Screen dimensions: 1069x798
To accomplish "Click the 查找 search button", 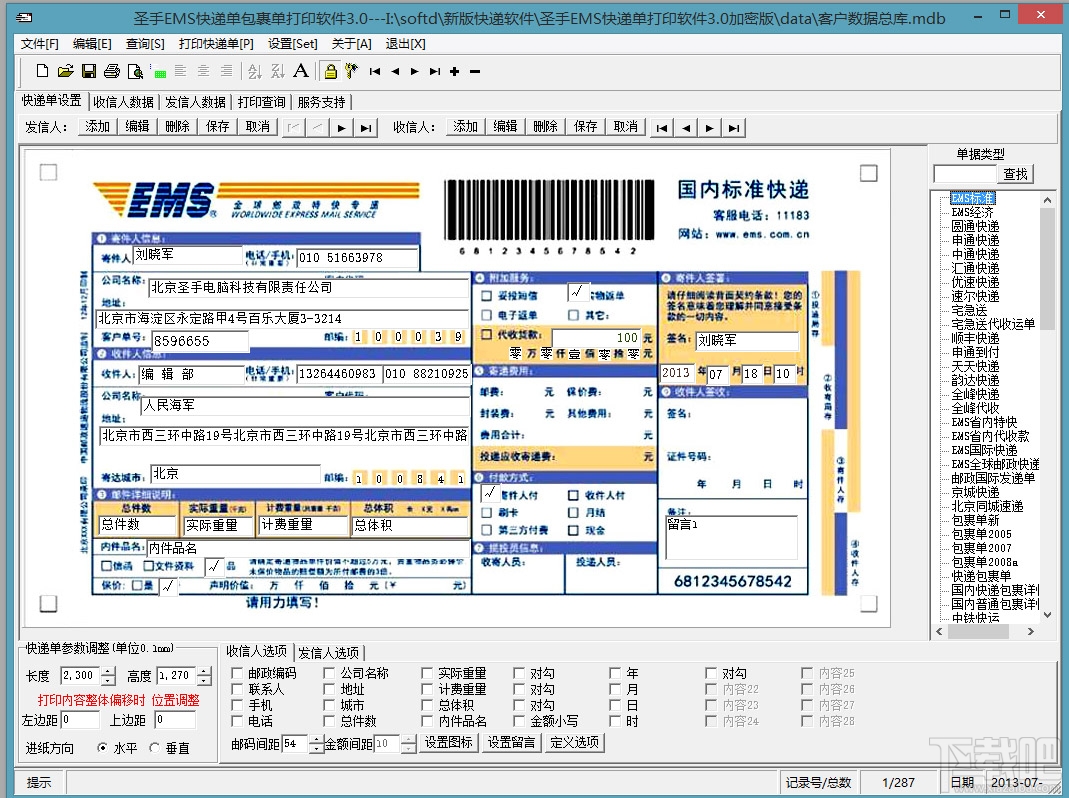I will pos(1016,174).
